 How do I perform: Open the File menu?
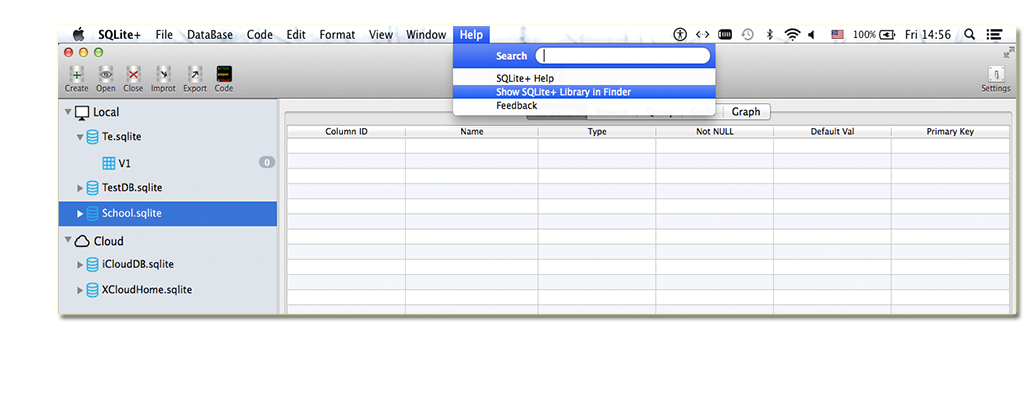coord(164,35)
